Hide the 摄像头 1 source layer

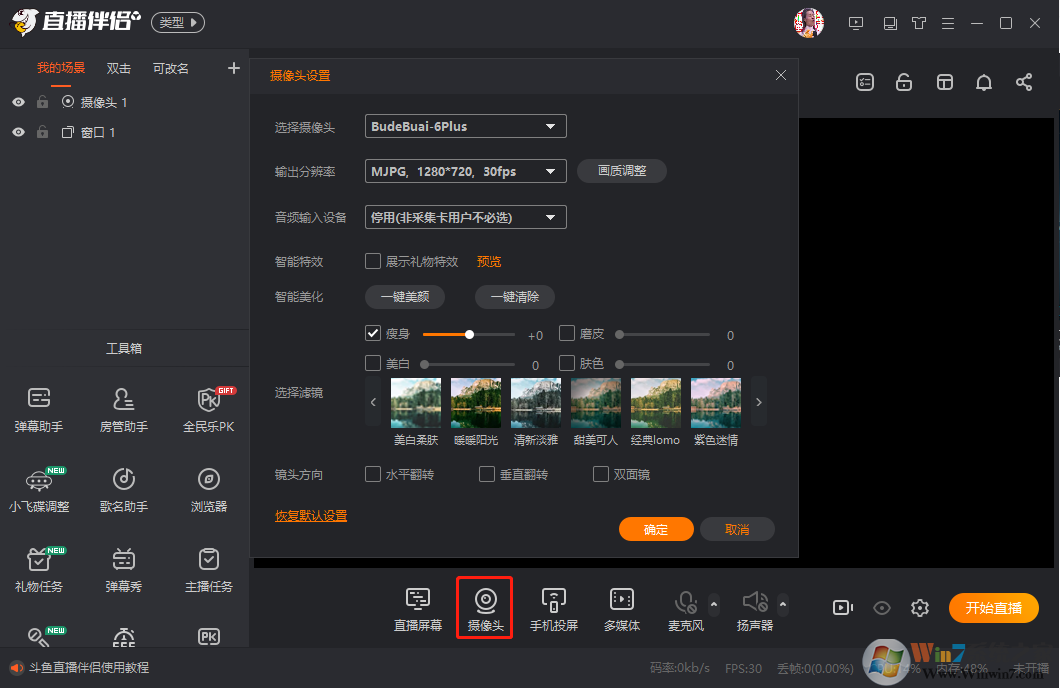click(x=18, y=102)
